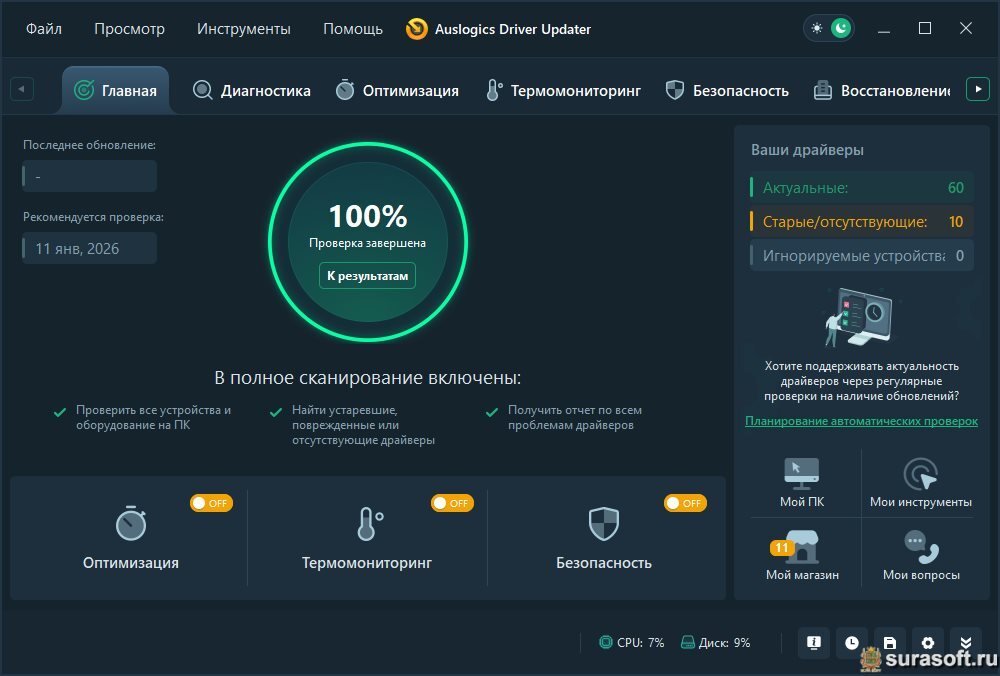Click the settings gear icon in bottom bar
Image resolution: width=1000 pixels, height=676 pixels.
pos(927,643)
